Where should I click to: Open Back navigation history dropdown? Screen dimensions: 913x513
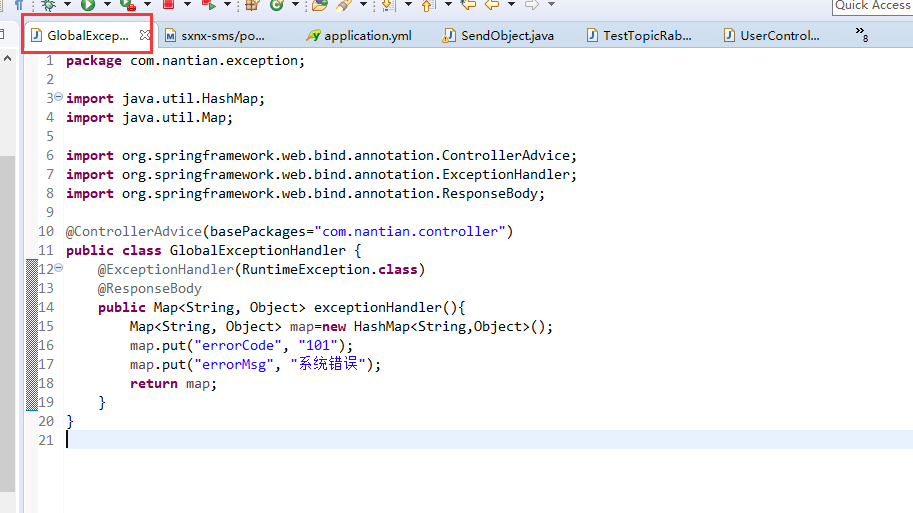511,5
